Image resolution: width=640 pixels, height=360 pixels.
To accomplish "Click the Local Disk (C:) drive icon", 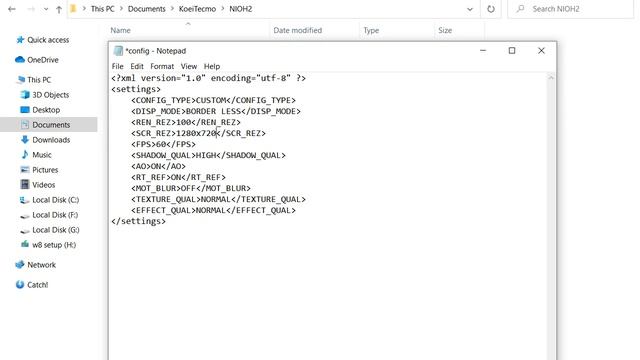I will tap(25, 200).
